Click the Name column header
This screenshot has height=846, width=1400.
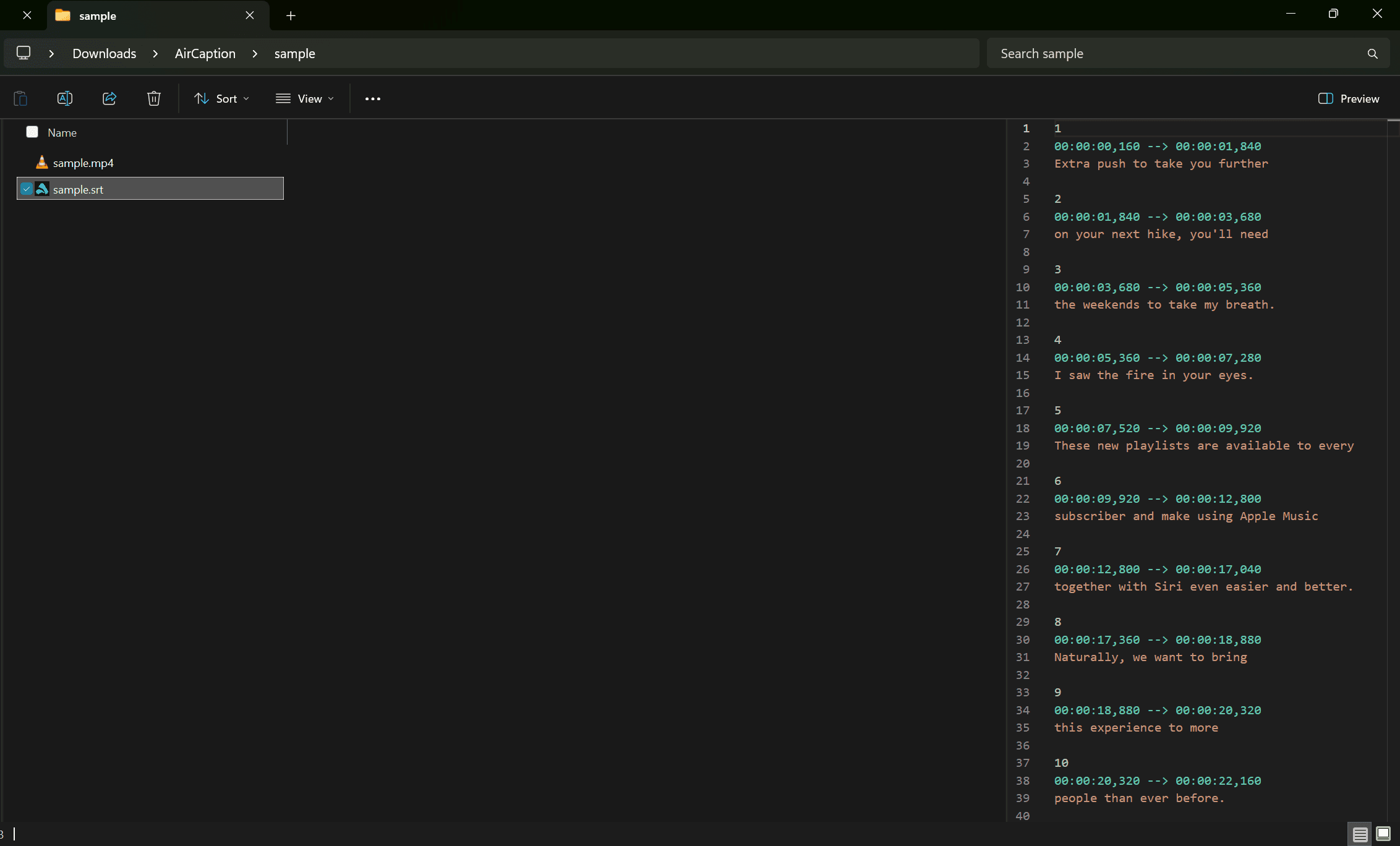point(62,132)
